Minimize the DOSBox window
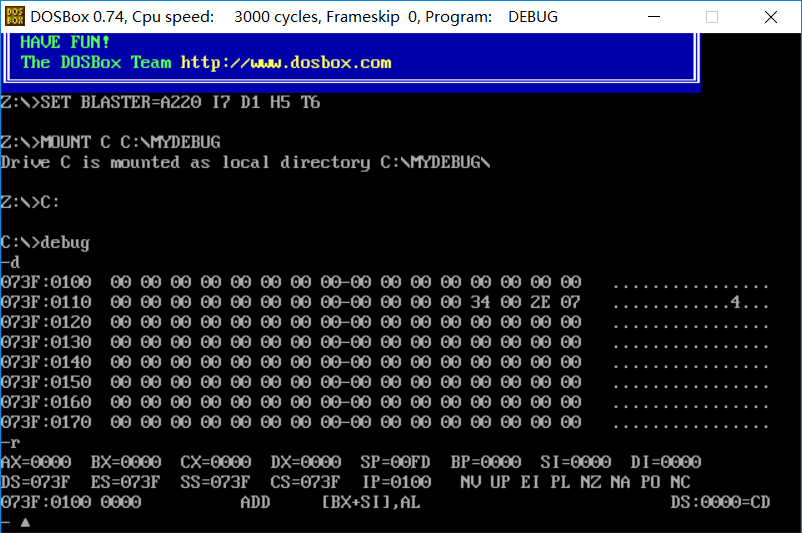Screen dimensions: 802x533 654,17
